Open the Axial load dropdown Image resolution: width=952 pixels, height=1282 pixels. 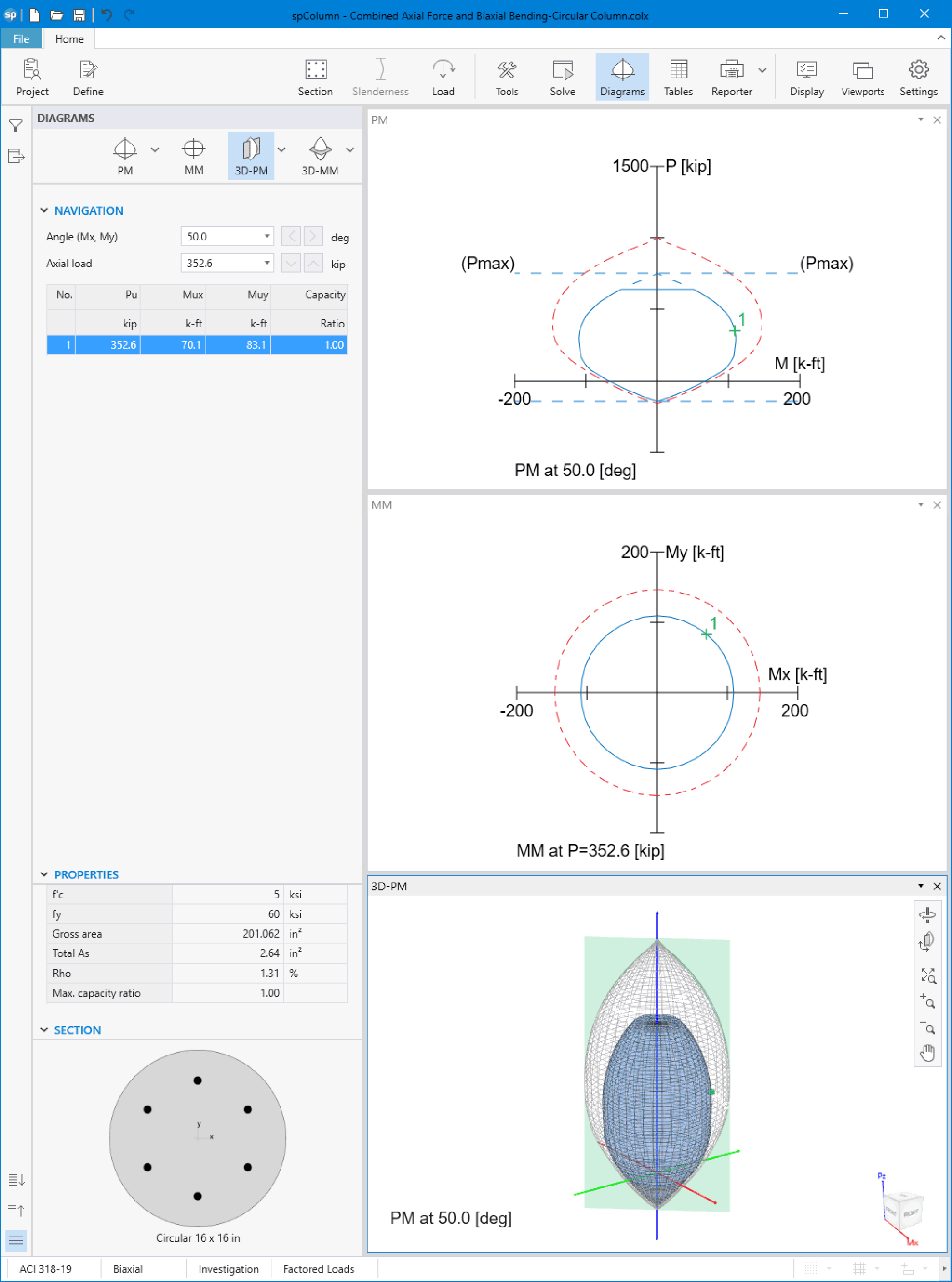[267, 263]
